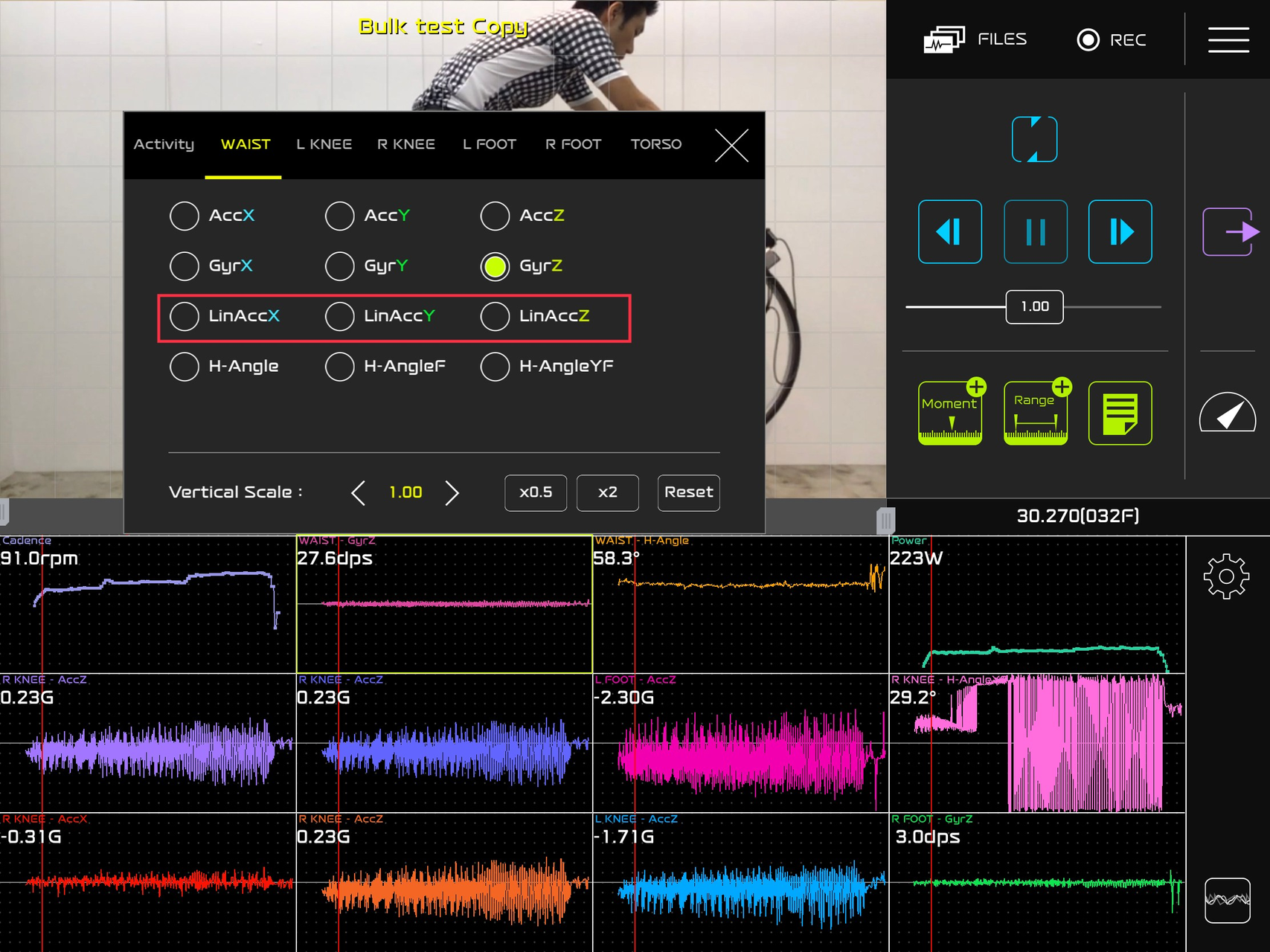Open graph settings gear
The image size is (1270, 952).
tap(1226, 576)
